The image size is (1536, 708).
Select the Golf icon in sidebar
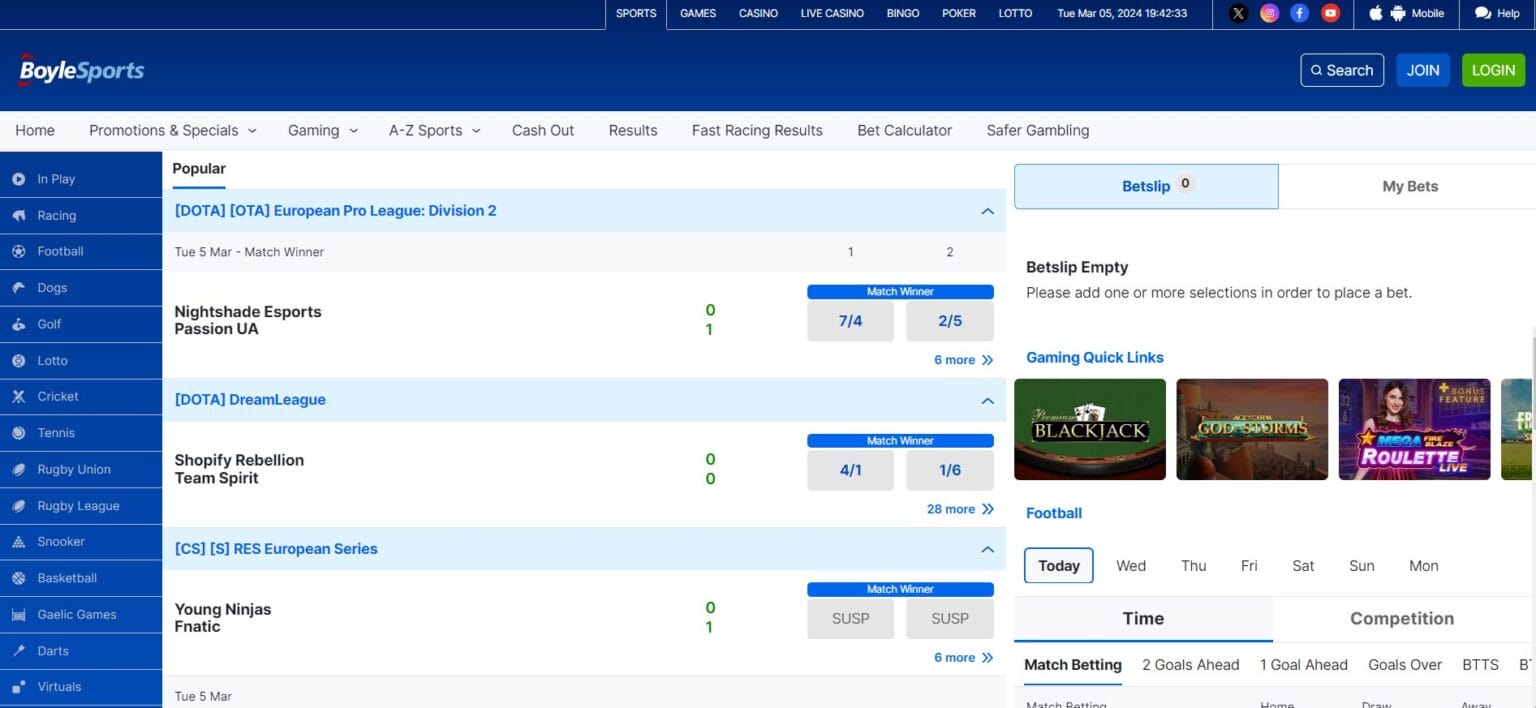click(18, 324)
